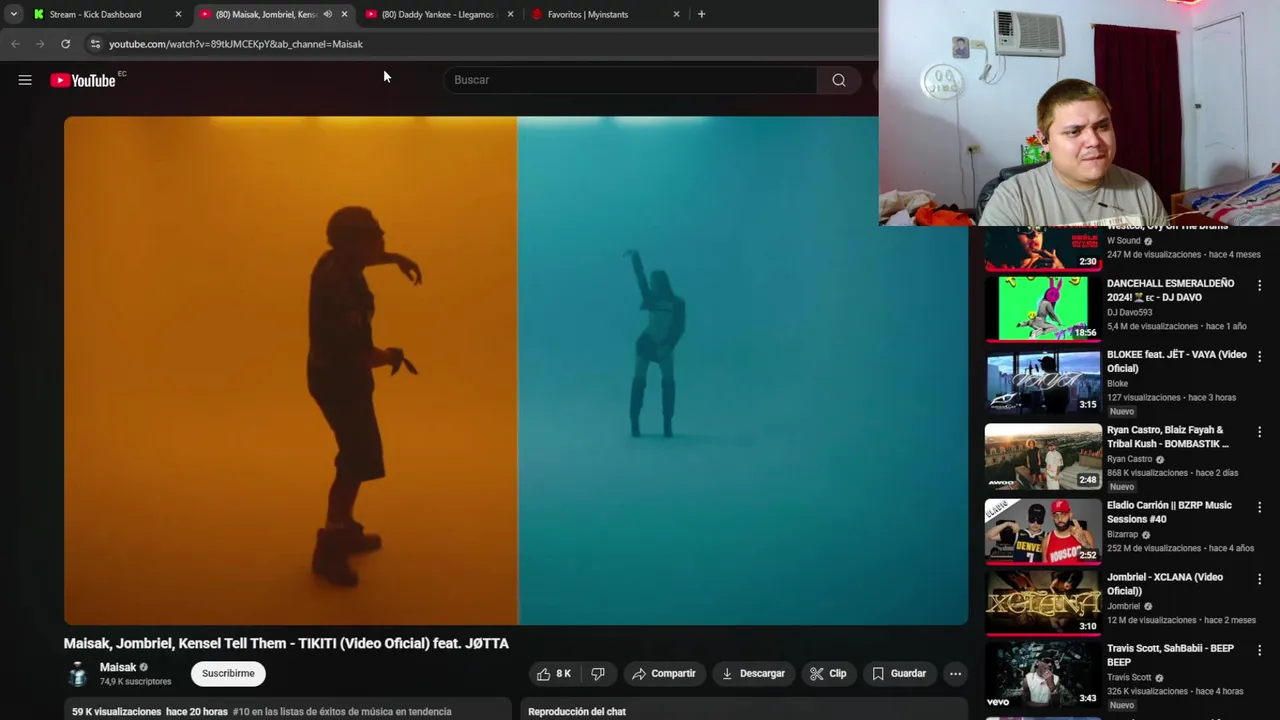Open the DJ Davo593 channel name
Viewport: 1280px width, 720px height.
coord(1130,312)
